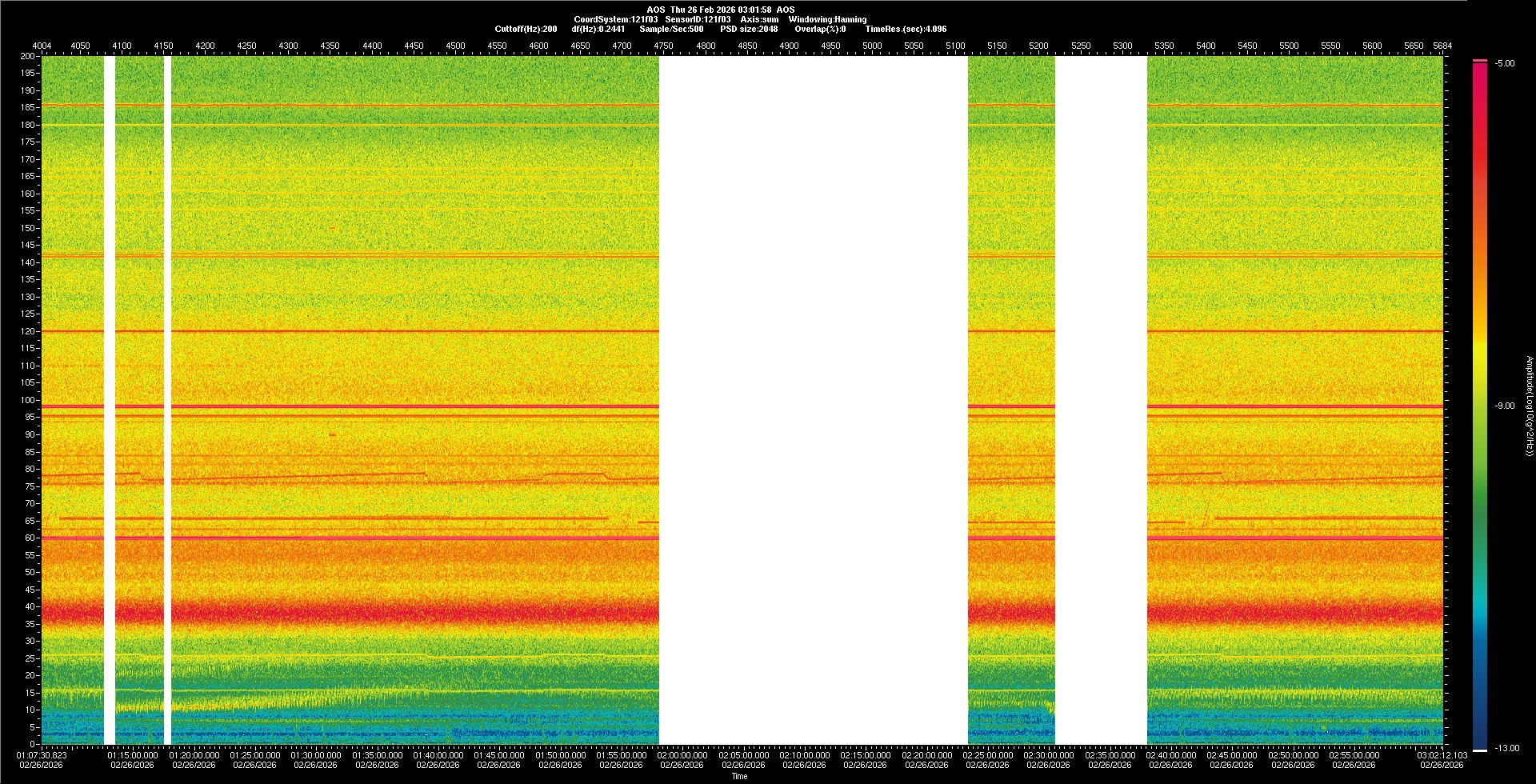Image resolution: width=1536 pixels, height=784 pixels.
Task: Select the PSD size:2048 label
Action: point(749,29)
